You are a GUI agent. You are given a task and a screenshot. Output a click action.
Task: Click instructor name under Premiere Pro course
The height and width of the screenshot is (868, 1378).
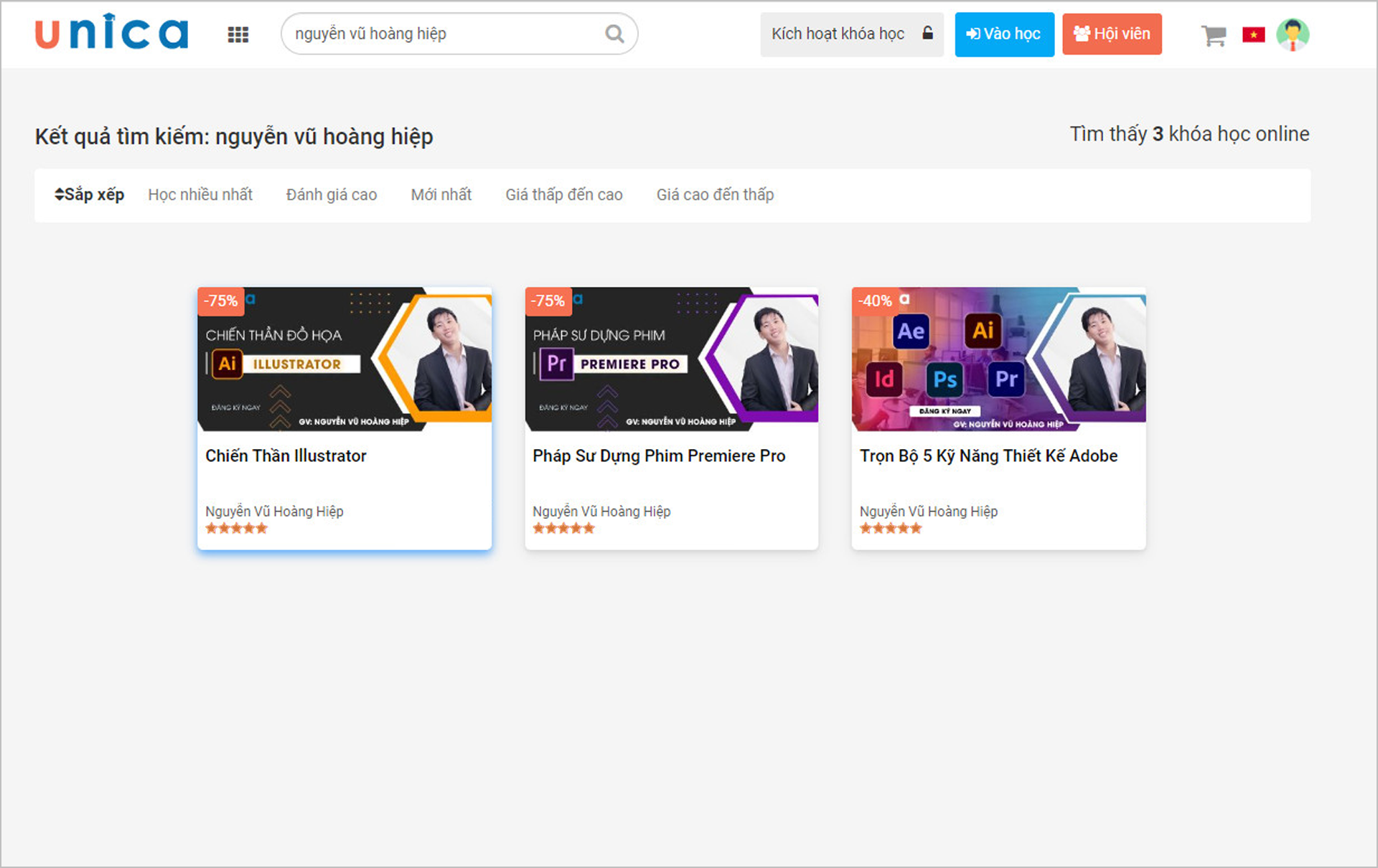coord(601,511)
